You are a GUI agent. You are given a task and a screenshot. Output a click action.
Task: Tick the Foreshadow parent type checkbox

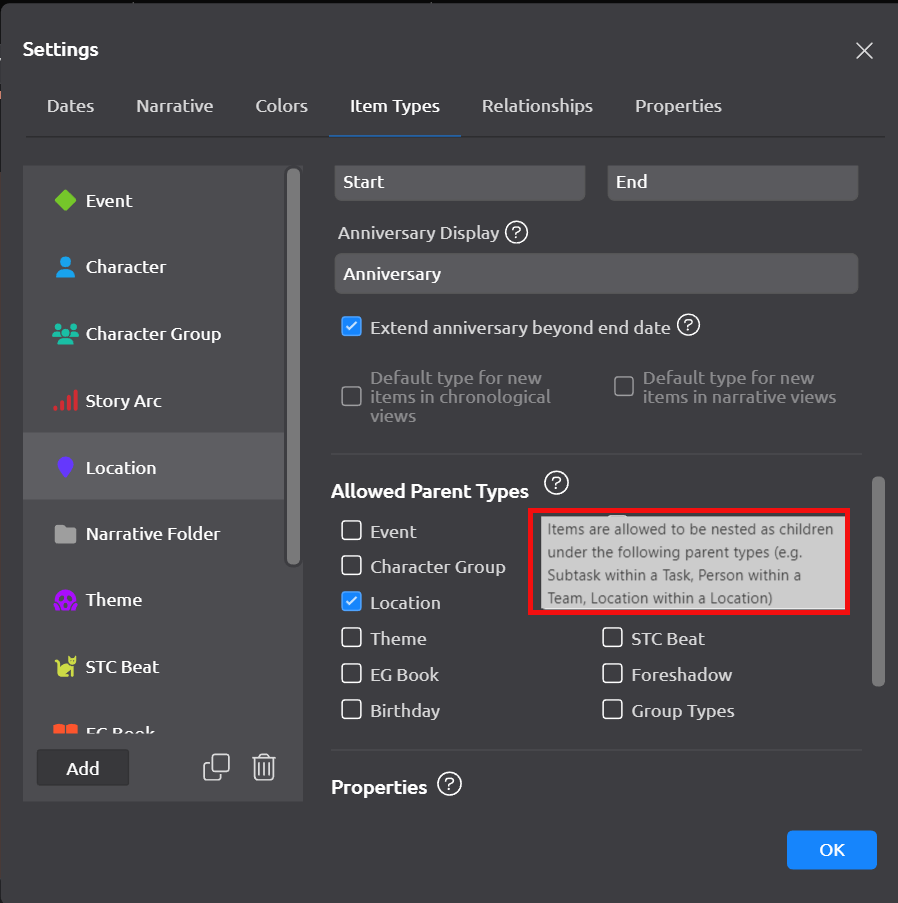click(x=613, y=675)
